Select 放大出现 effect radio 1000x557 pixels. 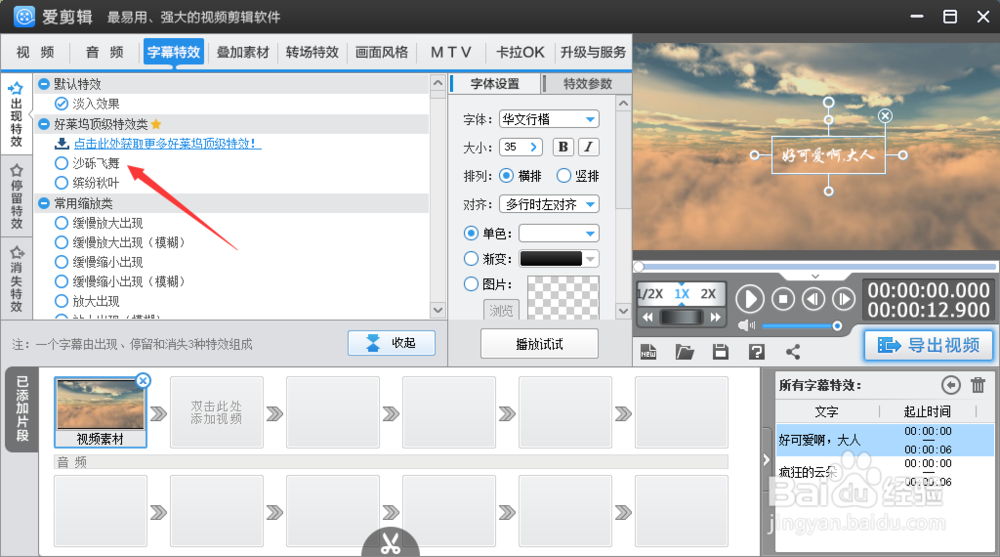pyautogui.click(x=61, y=301)
